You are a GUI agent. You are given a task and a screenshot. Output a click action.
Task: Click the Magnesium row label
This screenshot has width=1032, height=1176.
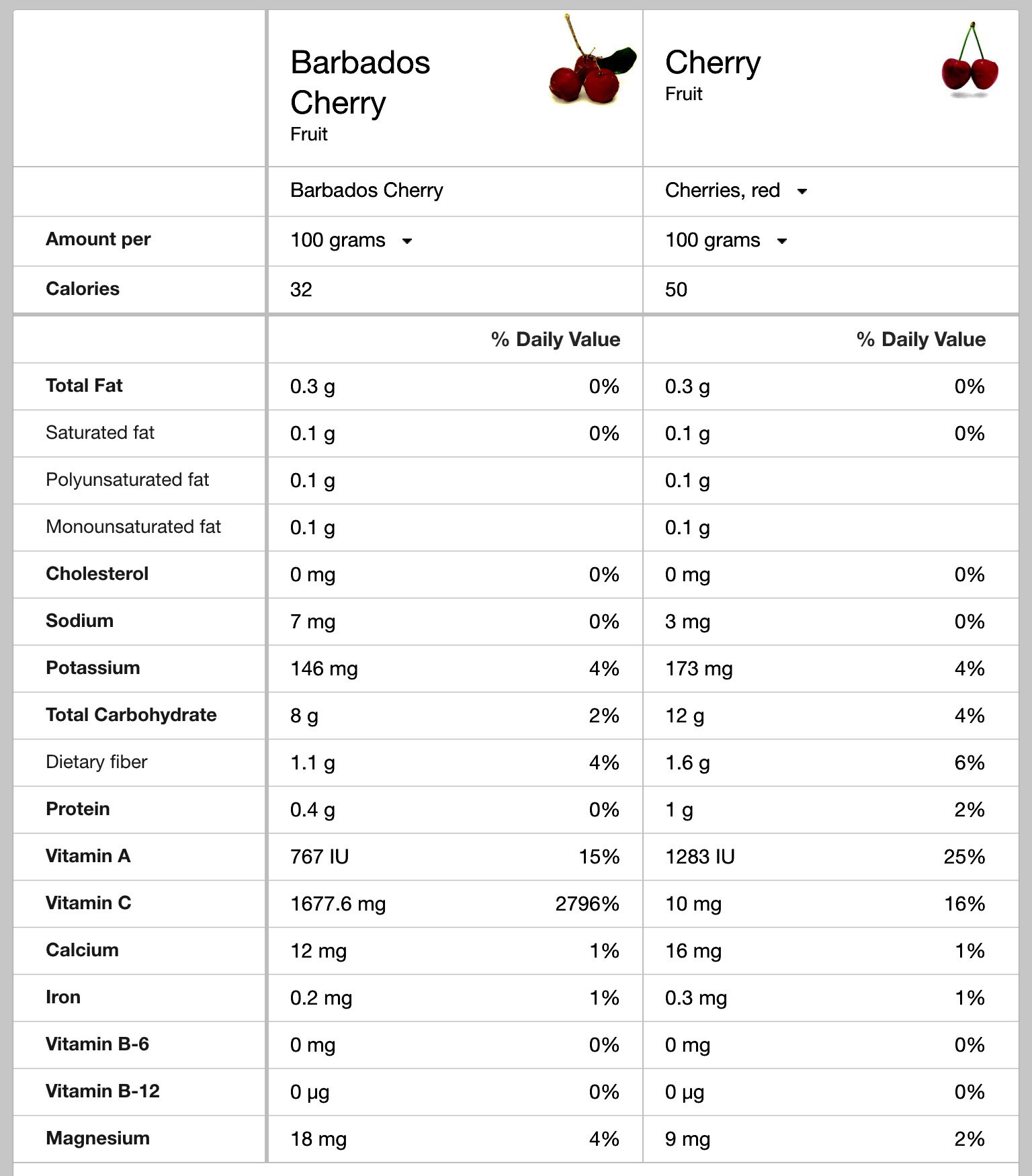97,1138
